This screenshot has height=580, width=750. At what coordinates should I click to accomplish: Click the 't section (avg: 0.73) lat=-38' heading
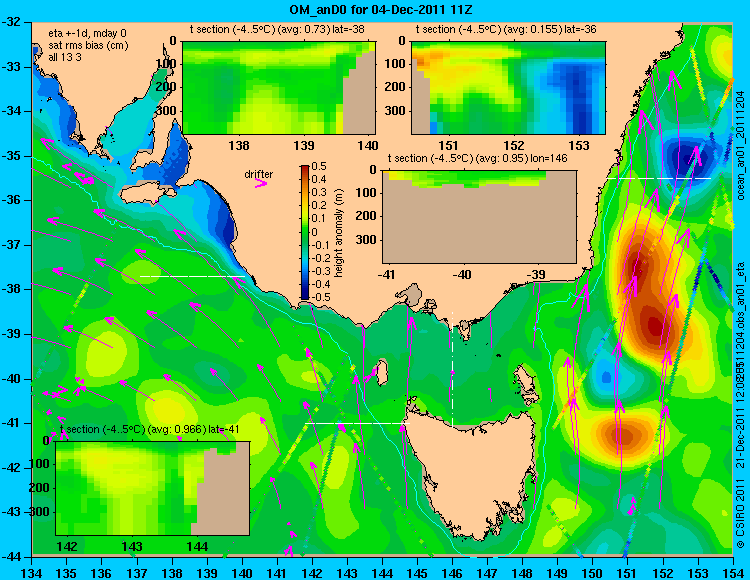[277, 29]
